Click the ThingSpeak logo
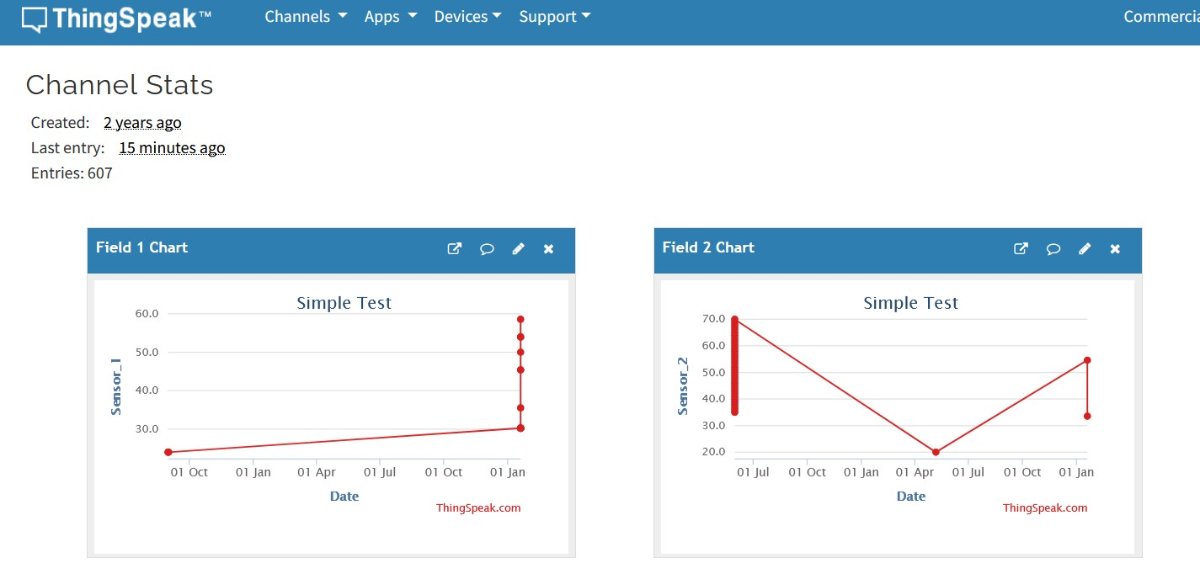 coord(116,18)
